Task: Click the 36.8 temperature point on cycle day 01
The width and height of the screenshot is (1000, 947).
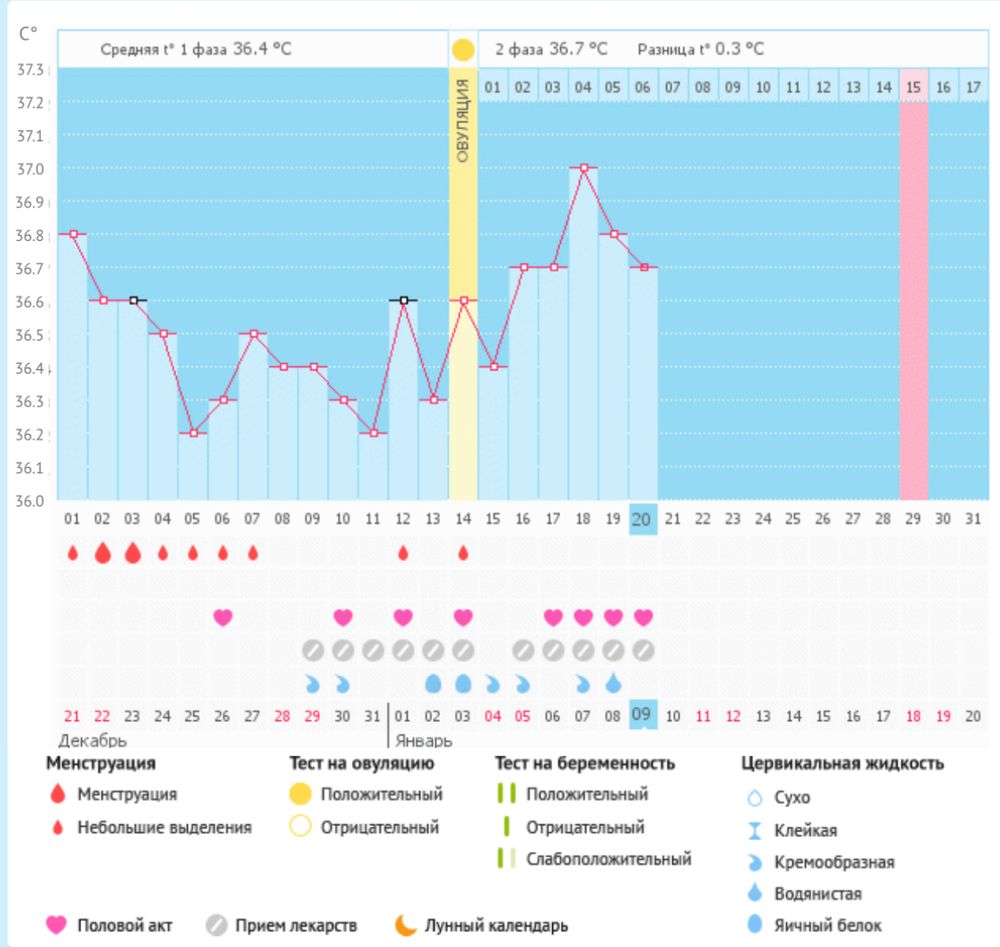Action: point(73,234)
